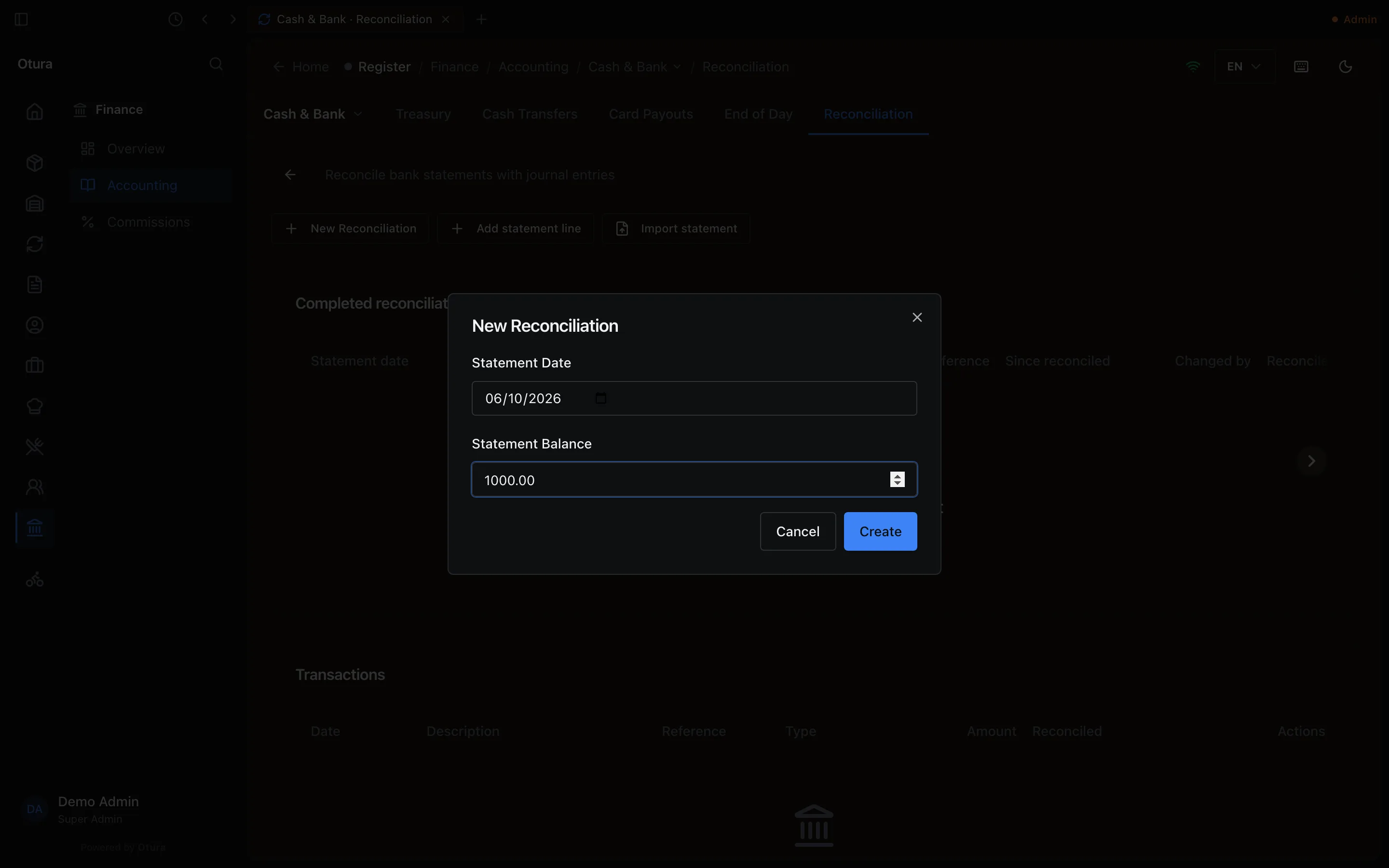Click the Create button
This screenshot has height=868, width=1389.
click(x=880, y=531)
